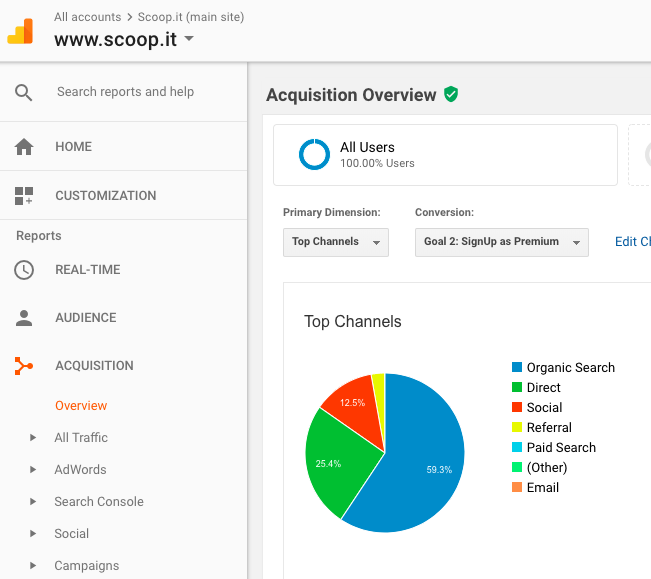Click the Social legend swatch
Image resolution: width=651 pixels, height=579 pixels.
click(x=517, y=407)
